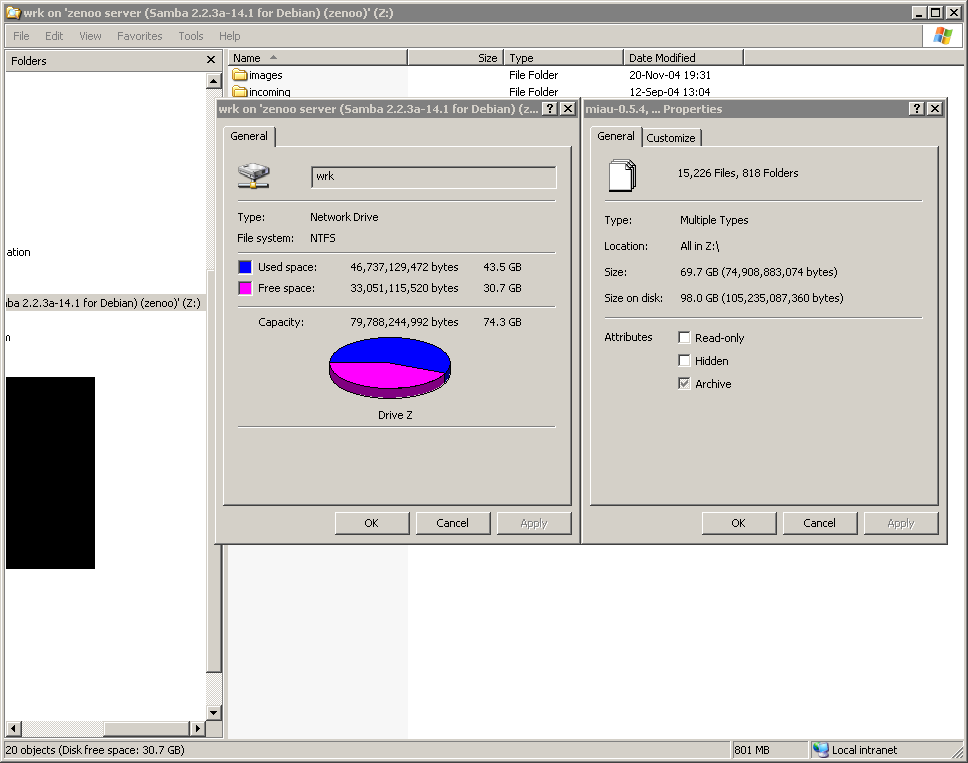Click the blue Used space swatch

click(245, 267)
